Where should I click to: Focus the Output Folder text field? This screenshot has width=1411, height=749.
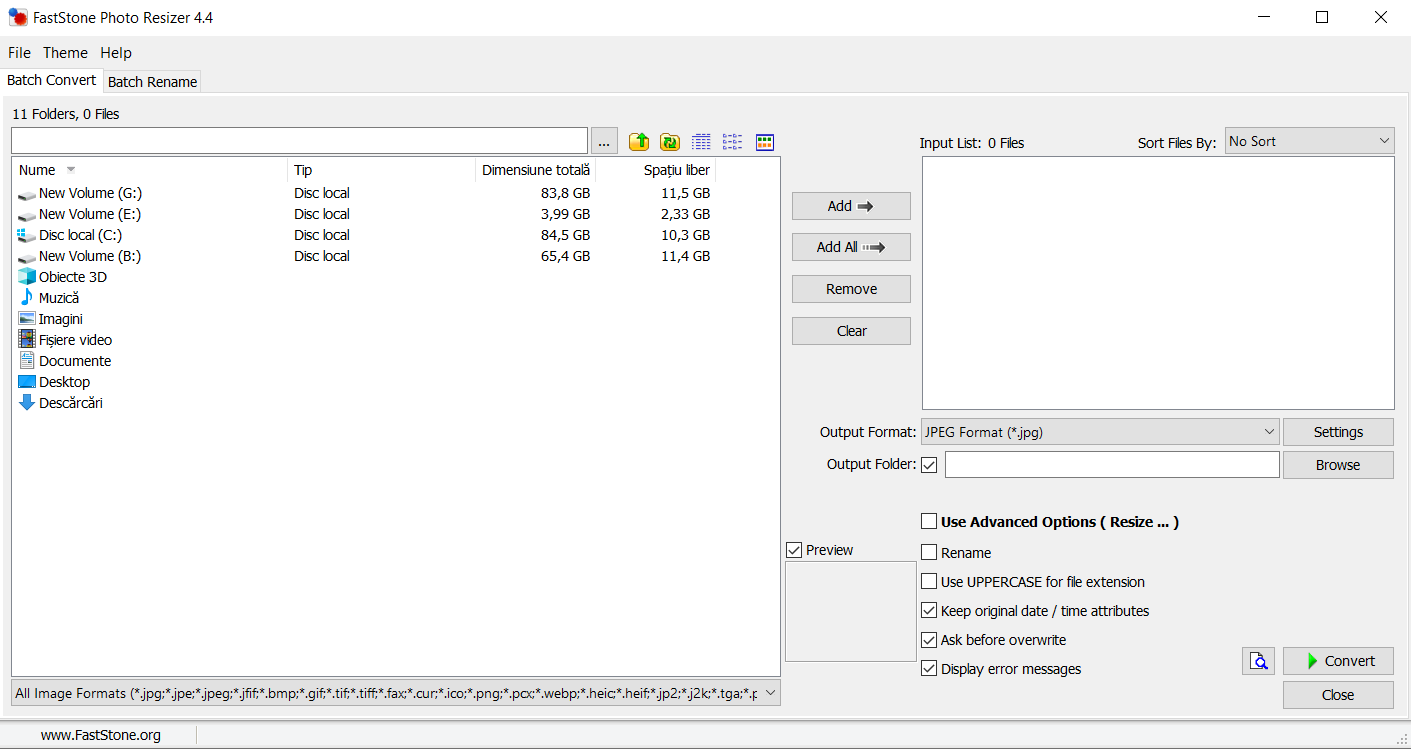pos(1112,465)
